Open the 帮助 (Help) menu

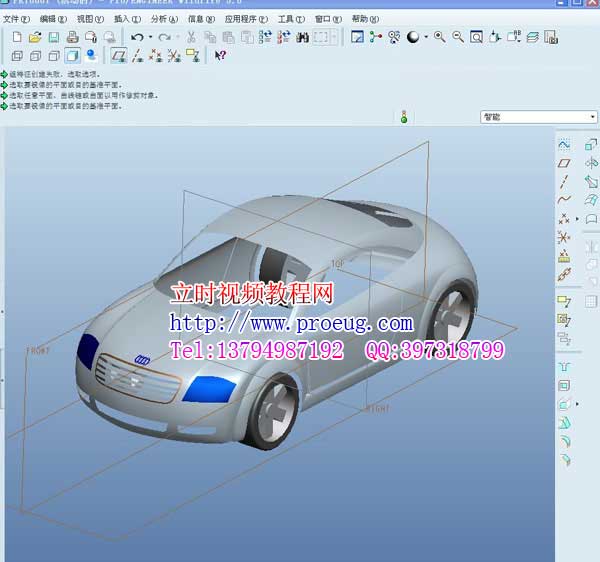tap(365, 19)
